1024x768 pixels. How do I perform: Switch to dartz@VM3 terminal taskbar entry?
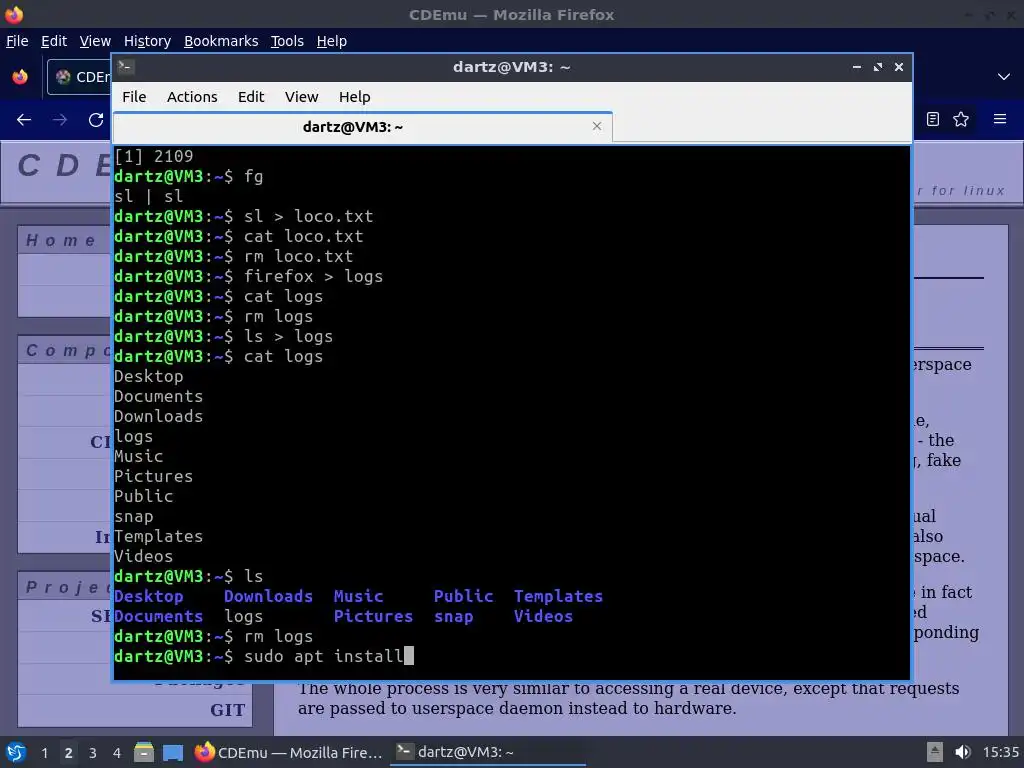pyautogui.click(x=487, y=752)
